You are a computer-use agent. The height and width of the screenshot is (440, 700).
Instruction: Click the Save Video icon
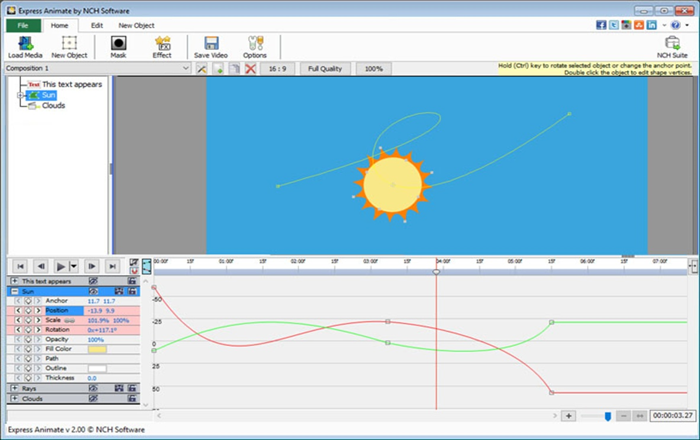[211, 43]
